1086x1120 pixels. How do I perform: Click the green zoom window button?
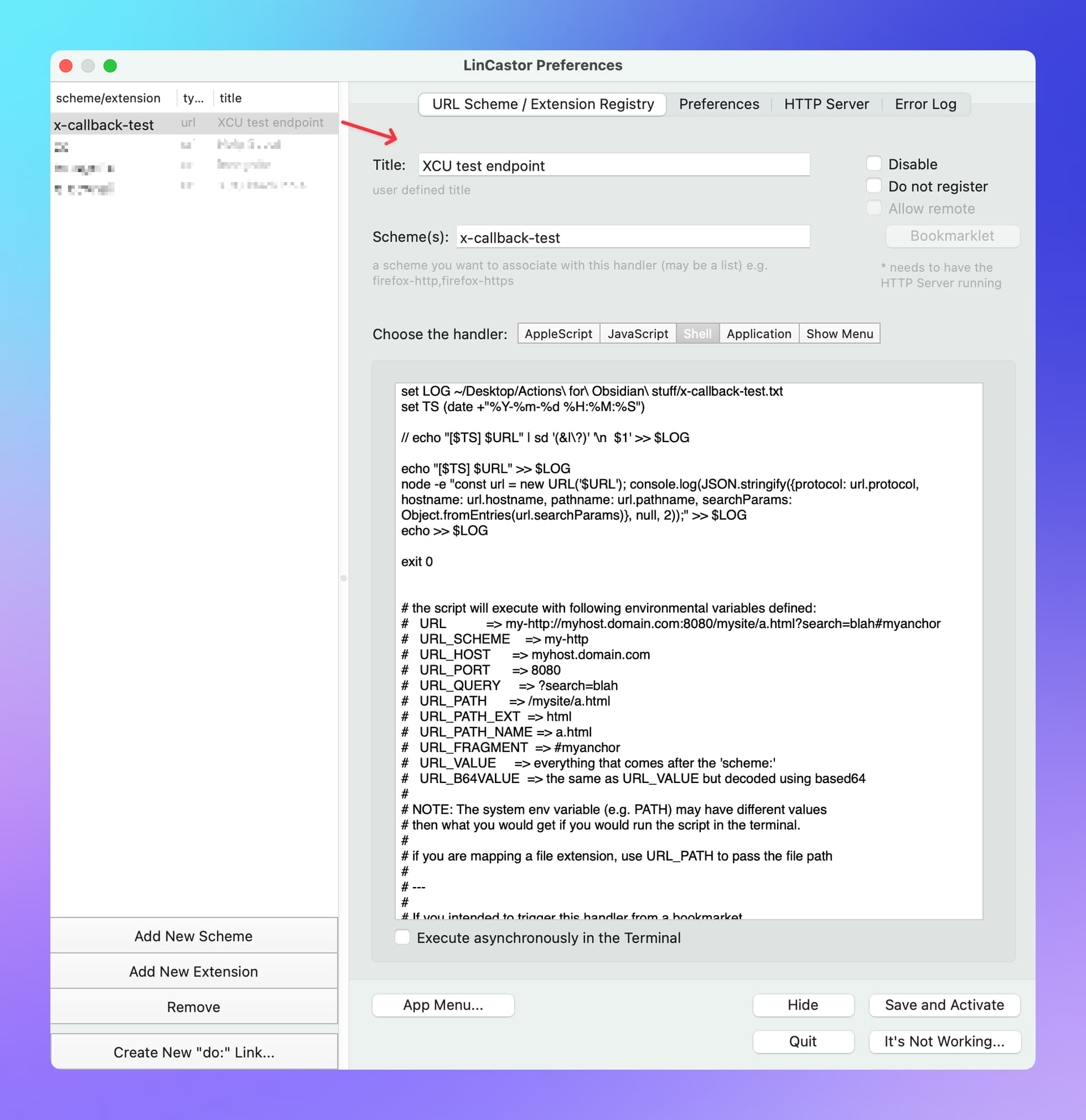[x=110, y=66]
